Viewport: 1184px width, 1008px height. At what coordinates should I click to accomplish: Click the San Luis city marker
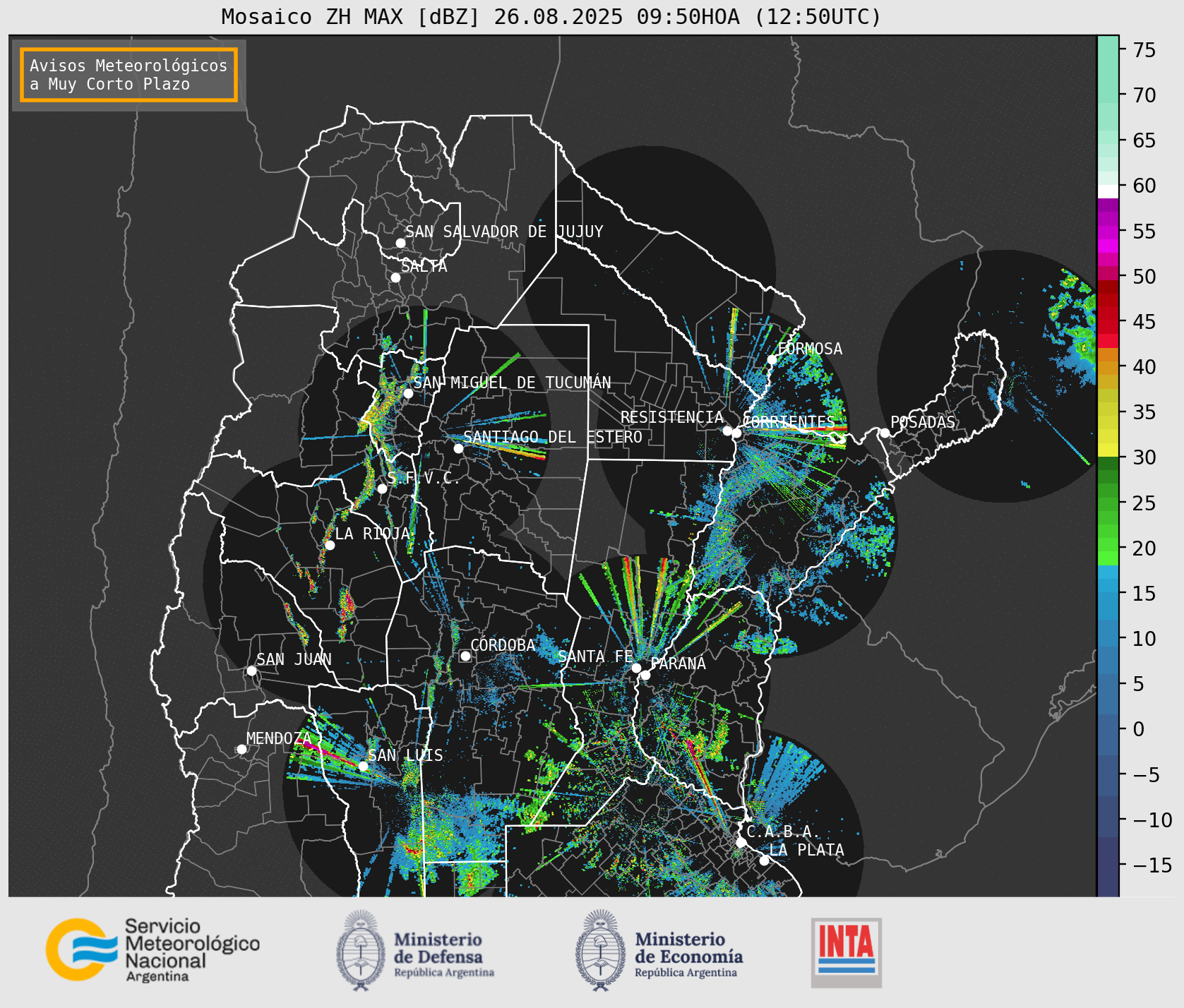pos(363,766)
